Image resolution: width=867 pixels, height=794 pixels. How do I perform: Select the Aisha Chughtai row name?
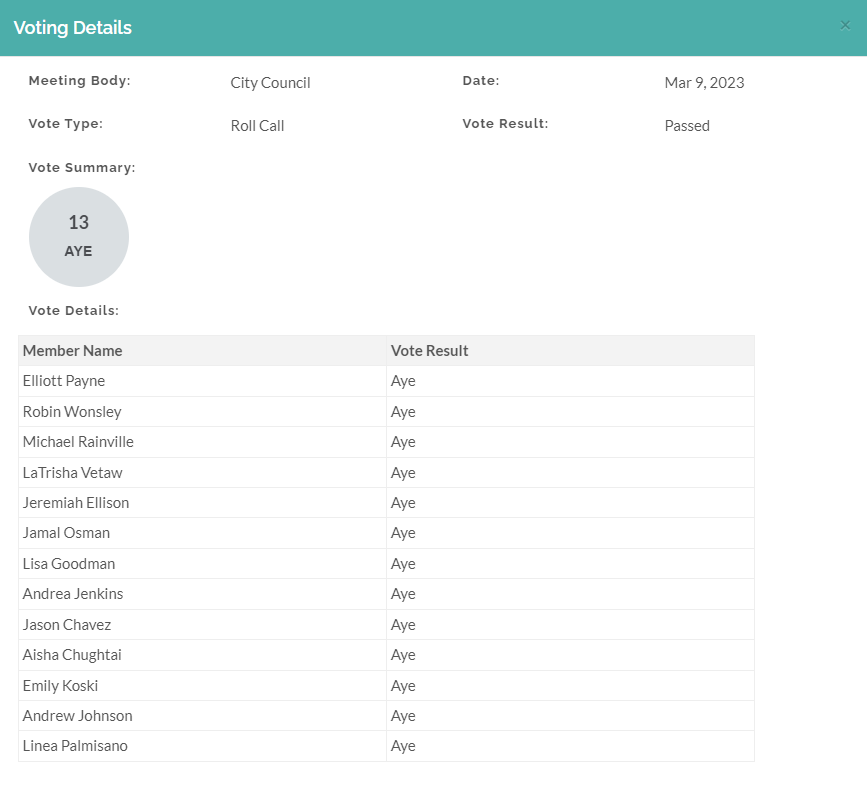(72, 655)
